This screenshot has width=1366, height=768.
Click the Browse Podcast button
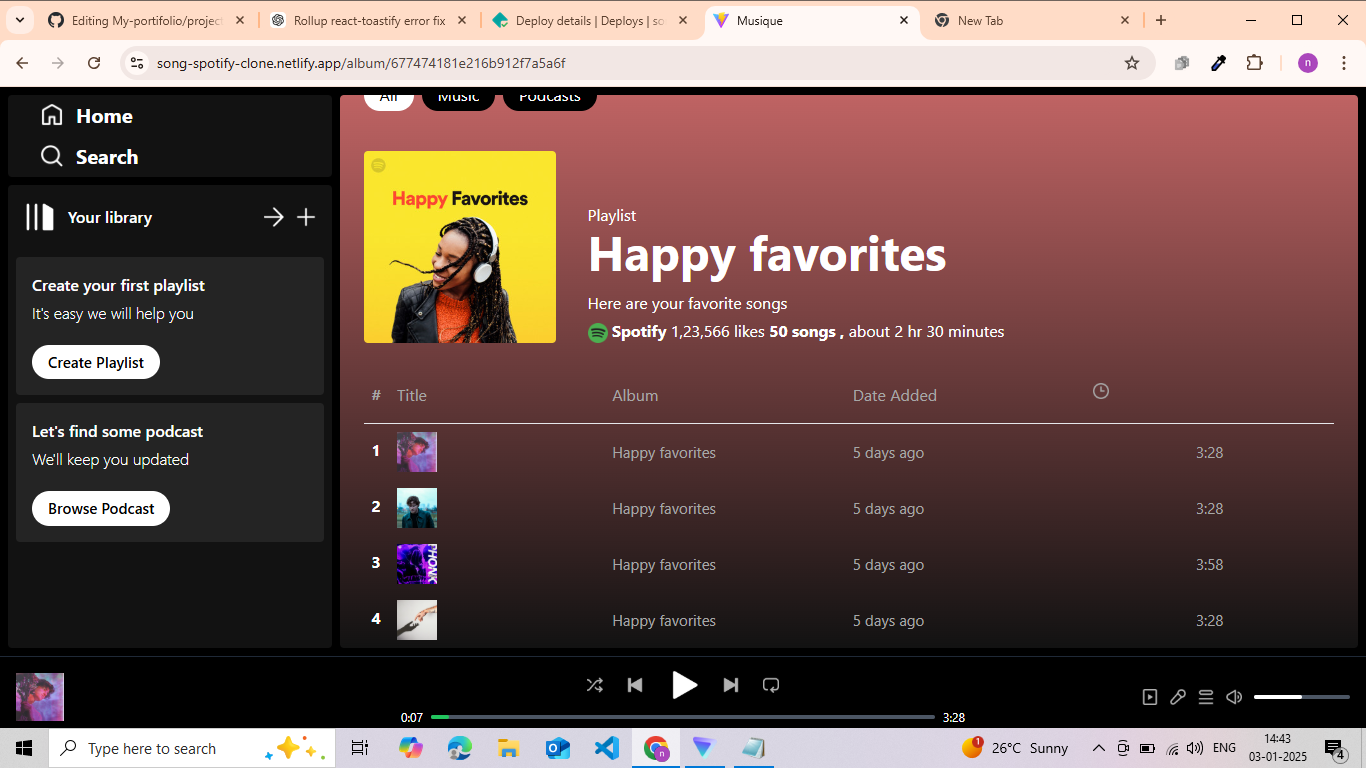pos(101,508)
